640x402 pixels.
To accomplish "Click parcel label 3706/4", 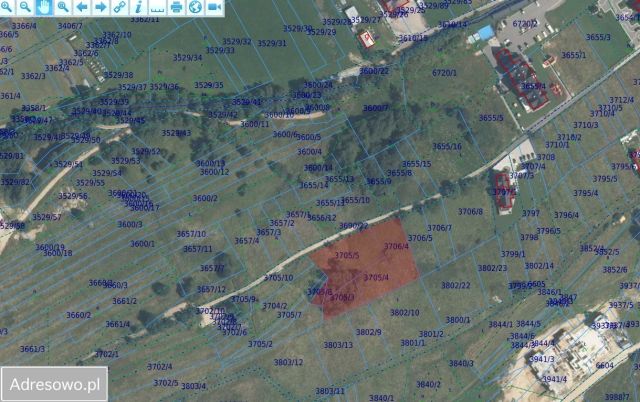I will click(x=396, y=246).
